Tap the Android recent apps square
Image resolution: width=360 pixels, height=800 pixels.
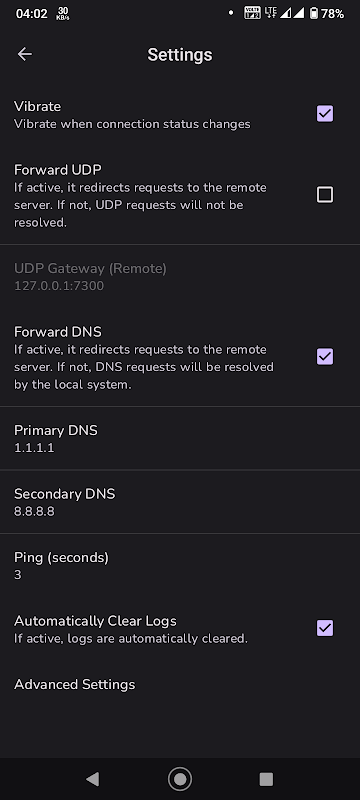point(266,779)
